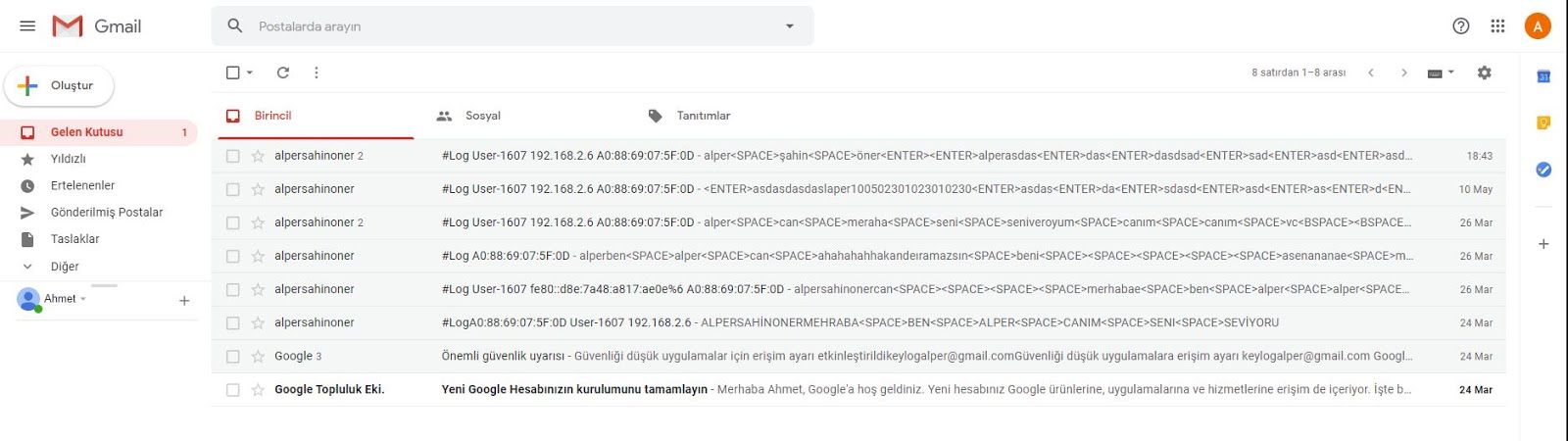Open the main menu hamburger icon

[x=27, y=26]
